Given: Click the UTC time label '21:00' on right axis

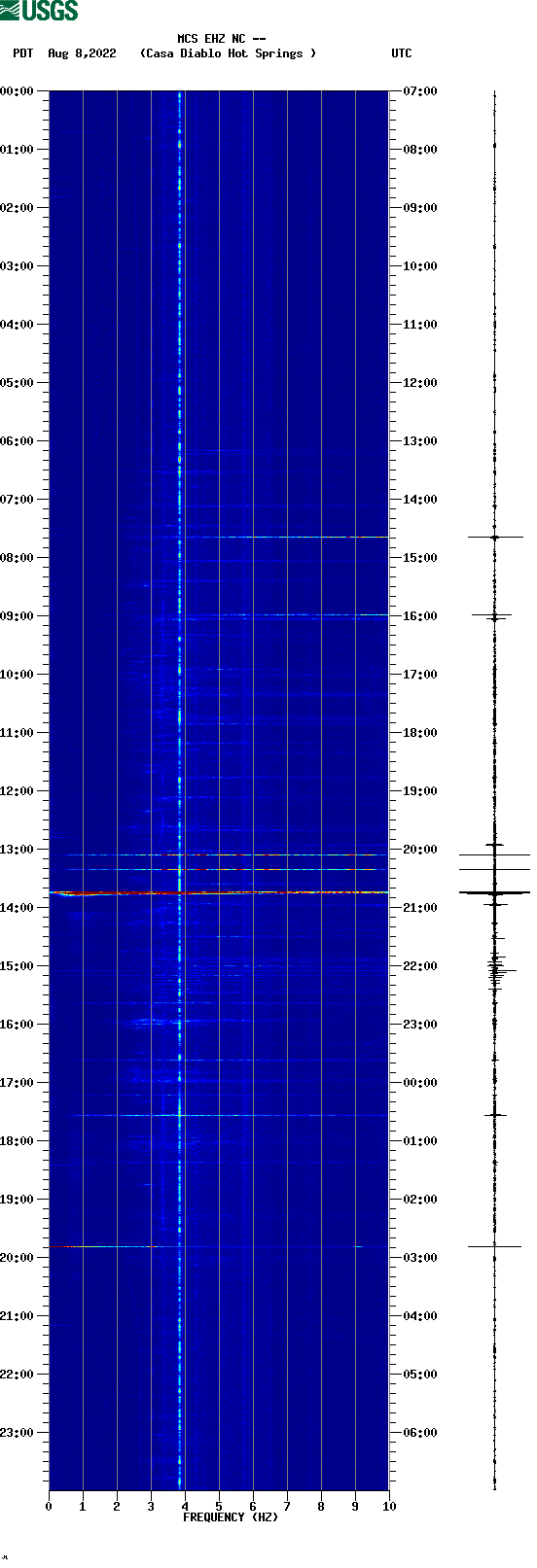Looking at the screenshot, I should pyautogui.click(x=420, y=908).
